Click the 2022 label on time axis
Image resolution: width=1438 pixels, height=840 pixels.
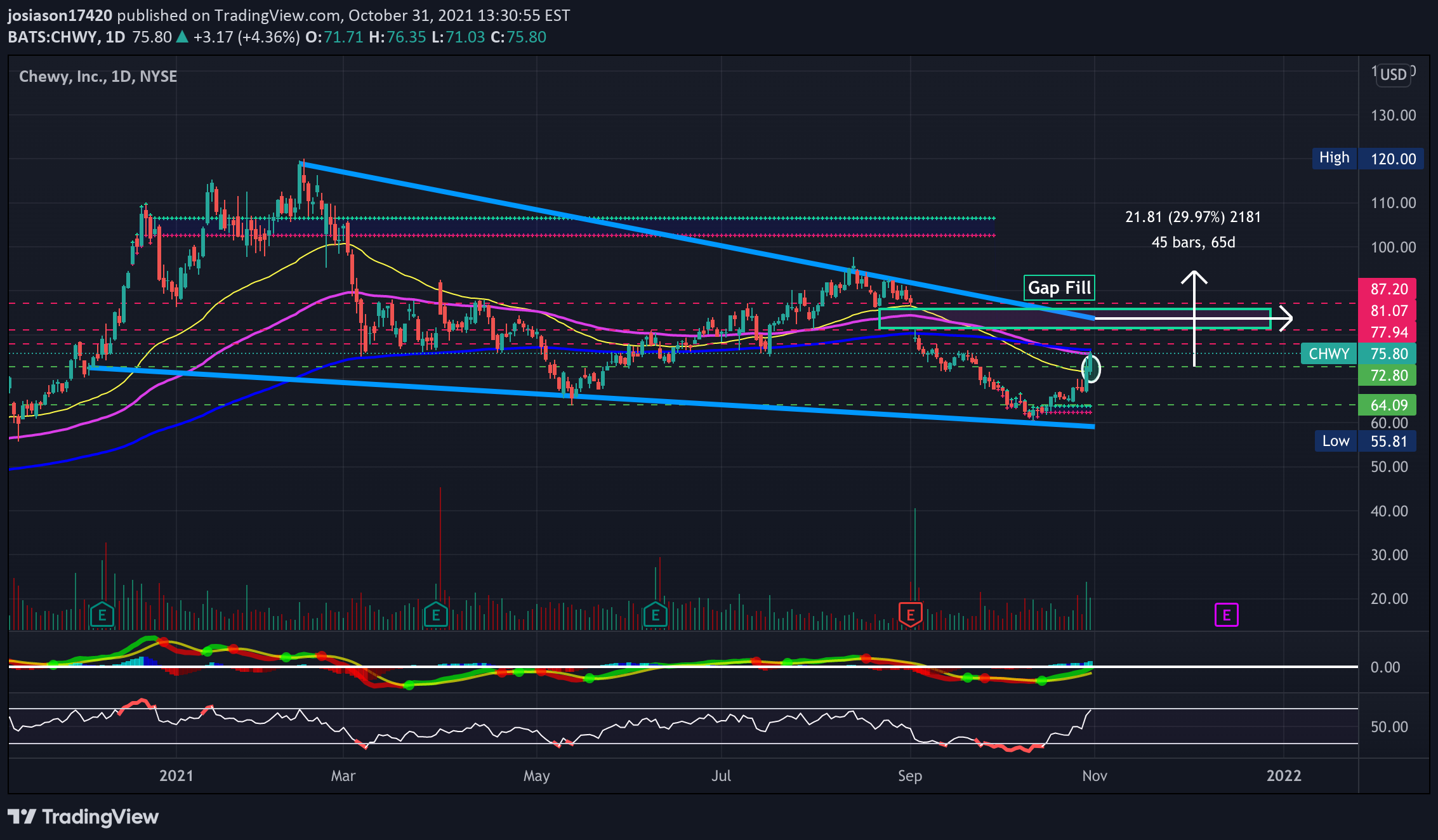(1284, 775)
